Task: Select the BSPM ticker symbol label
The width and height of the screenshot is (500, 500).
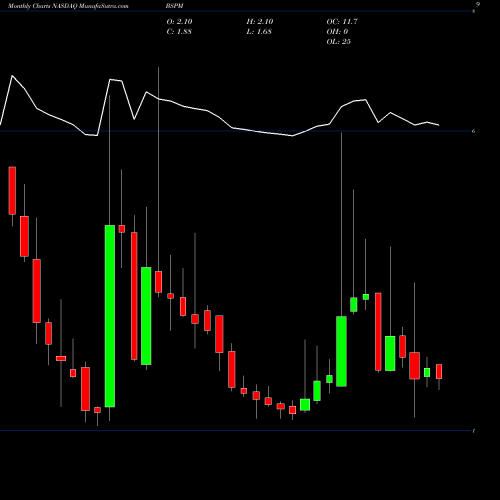Action: [x=175, y=6]
